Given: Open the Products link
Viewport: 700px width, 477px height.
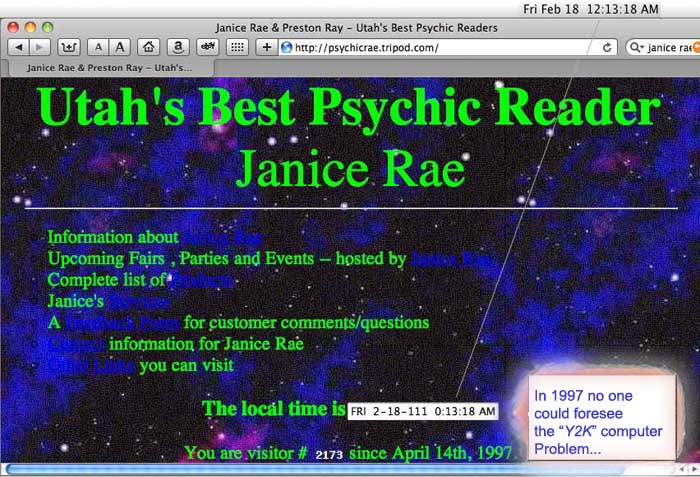Looking at the screenshot, I should click(x=201, y=280).
